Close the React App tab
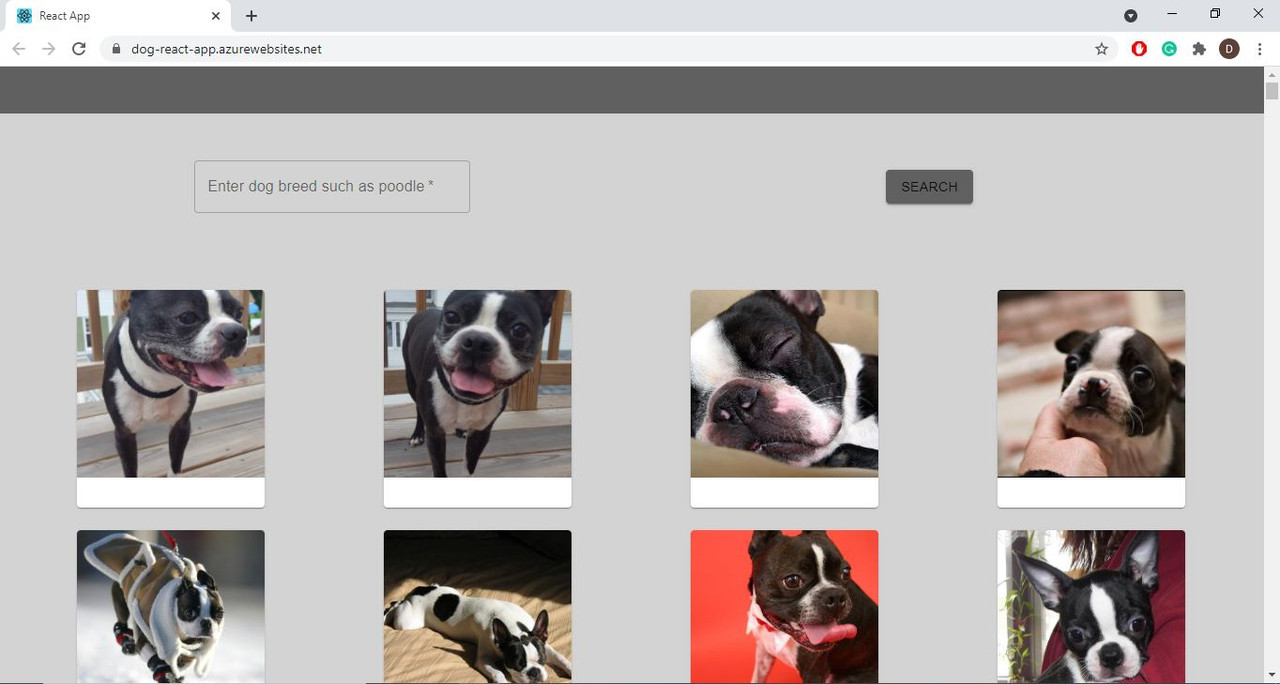The width and height of the screenshot is (1280, 684). click(216, 16)
